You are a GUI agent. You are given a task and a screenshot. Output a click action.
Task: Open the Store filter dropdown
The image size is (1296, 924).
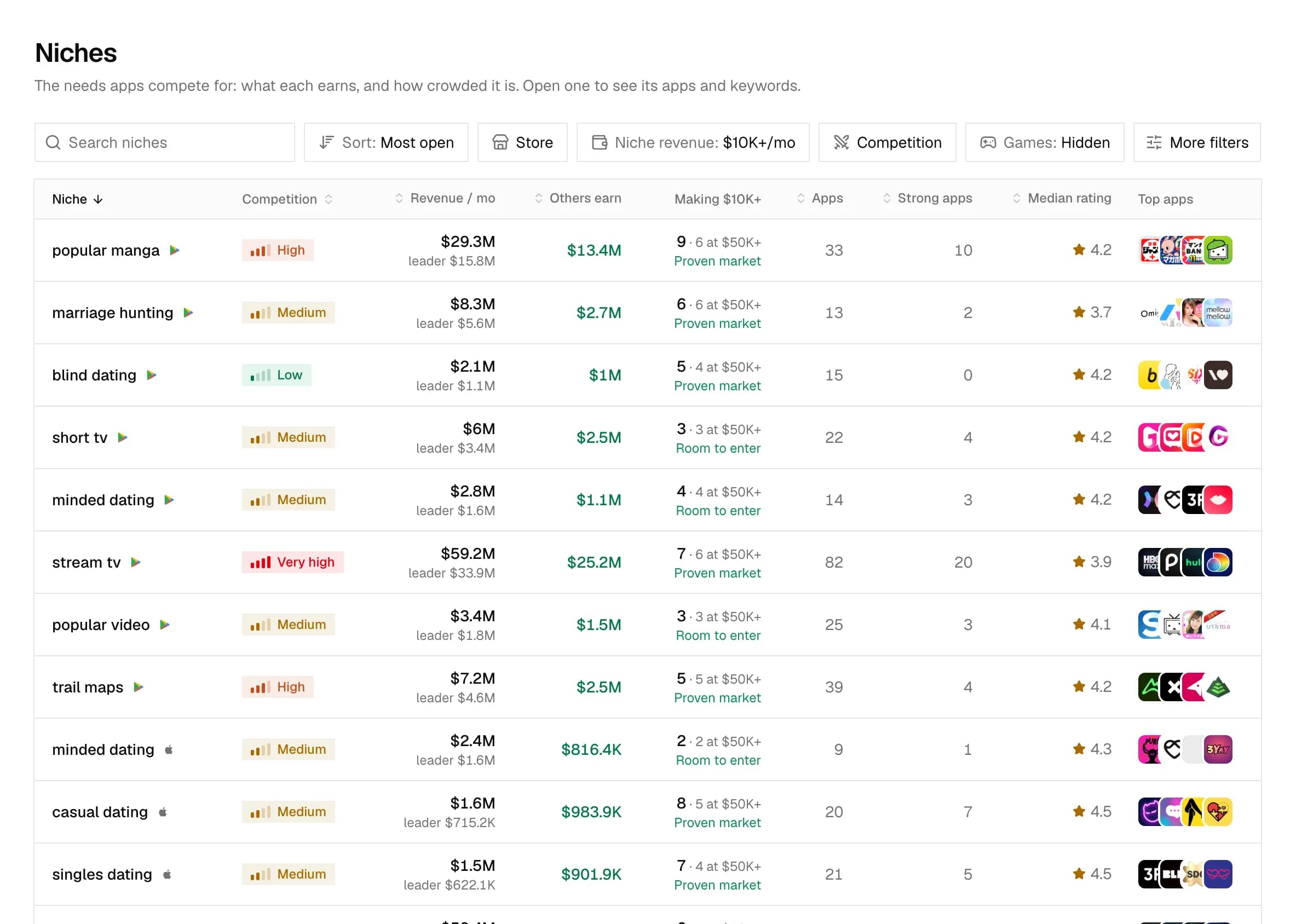pyautogui.click(x=522, y=142)
